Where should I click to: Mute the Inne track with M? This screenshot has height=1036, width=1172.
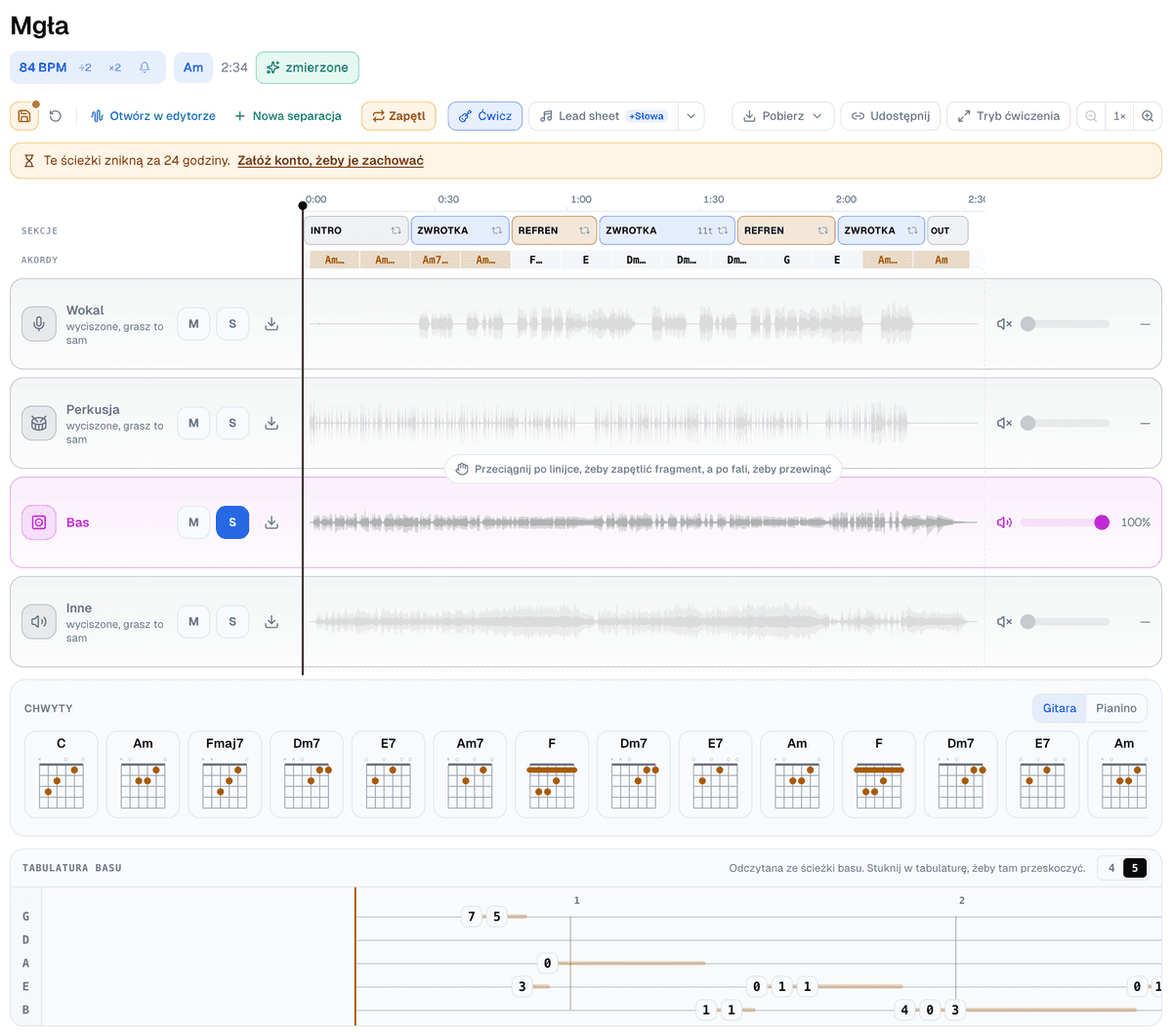tap(193, 622)
